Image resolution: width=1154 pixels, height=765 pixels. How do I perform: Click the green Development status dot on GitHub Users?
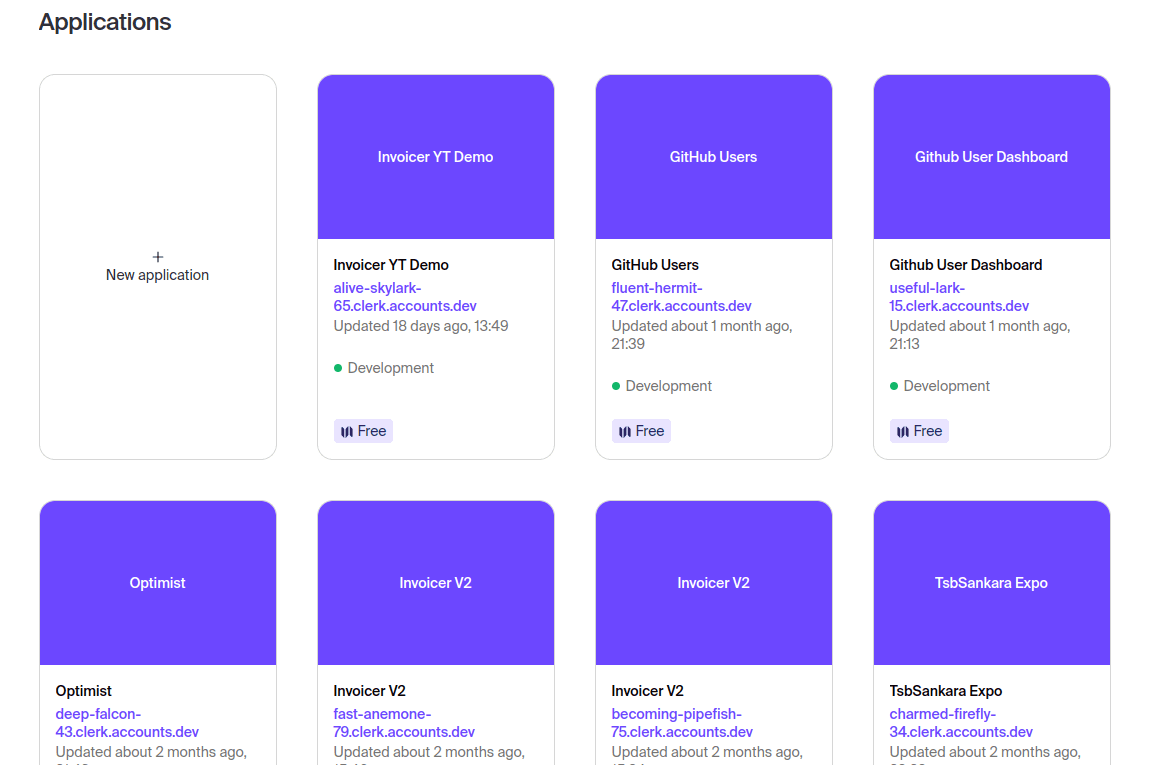click(x=617, y=385)
